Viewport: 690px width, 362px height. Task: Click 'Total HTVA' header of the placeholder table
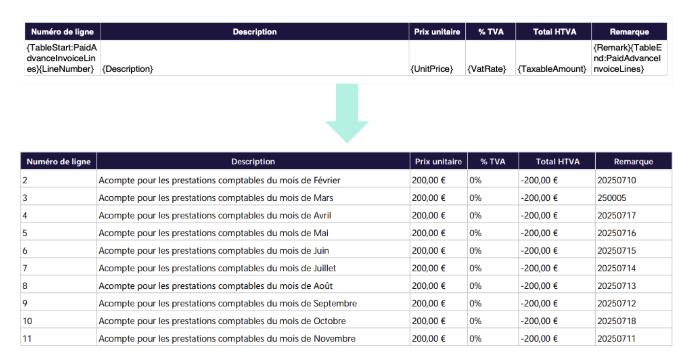(x=554, y=32)
